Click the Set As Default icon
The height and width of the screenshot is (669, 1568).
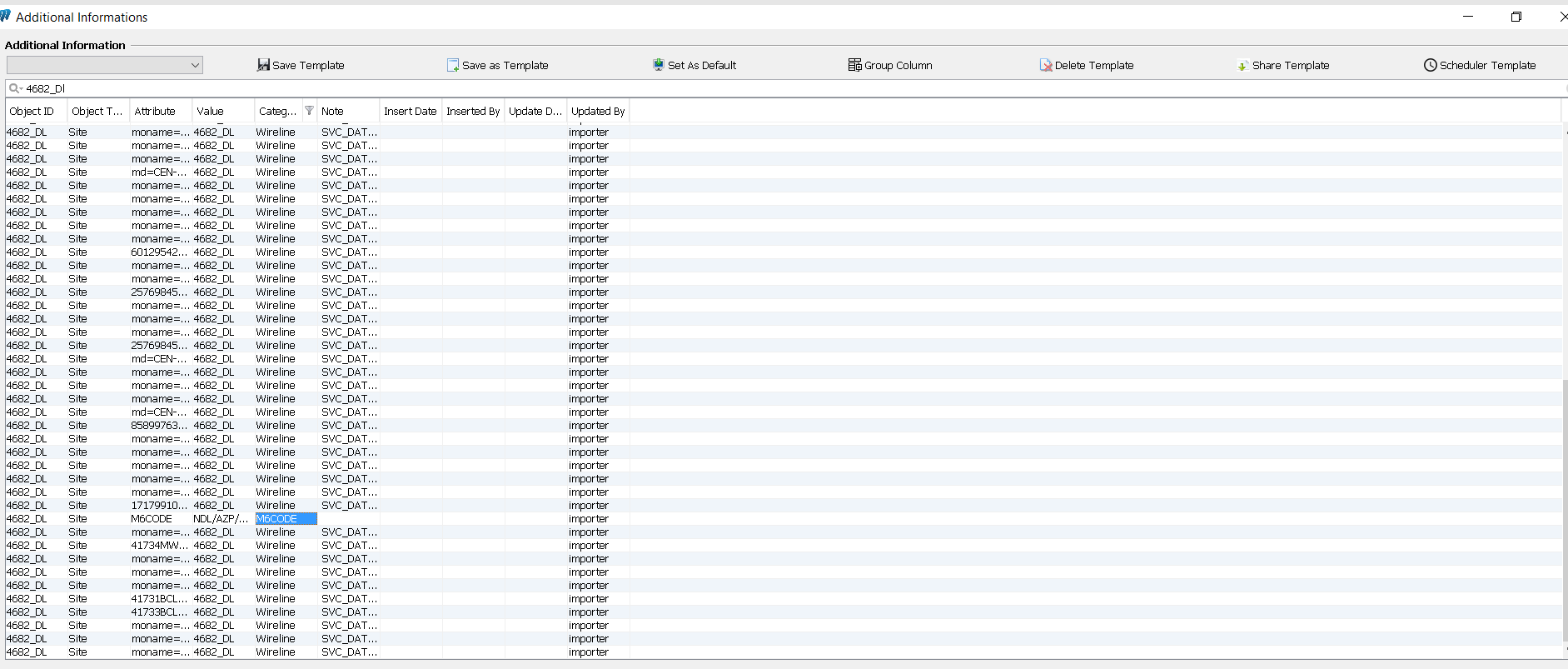[659, 65]
